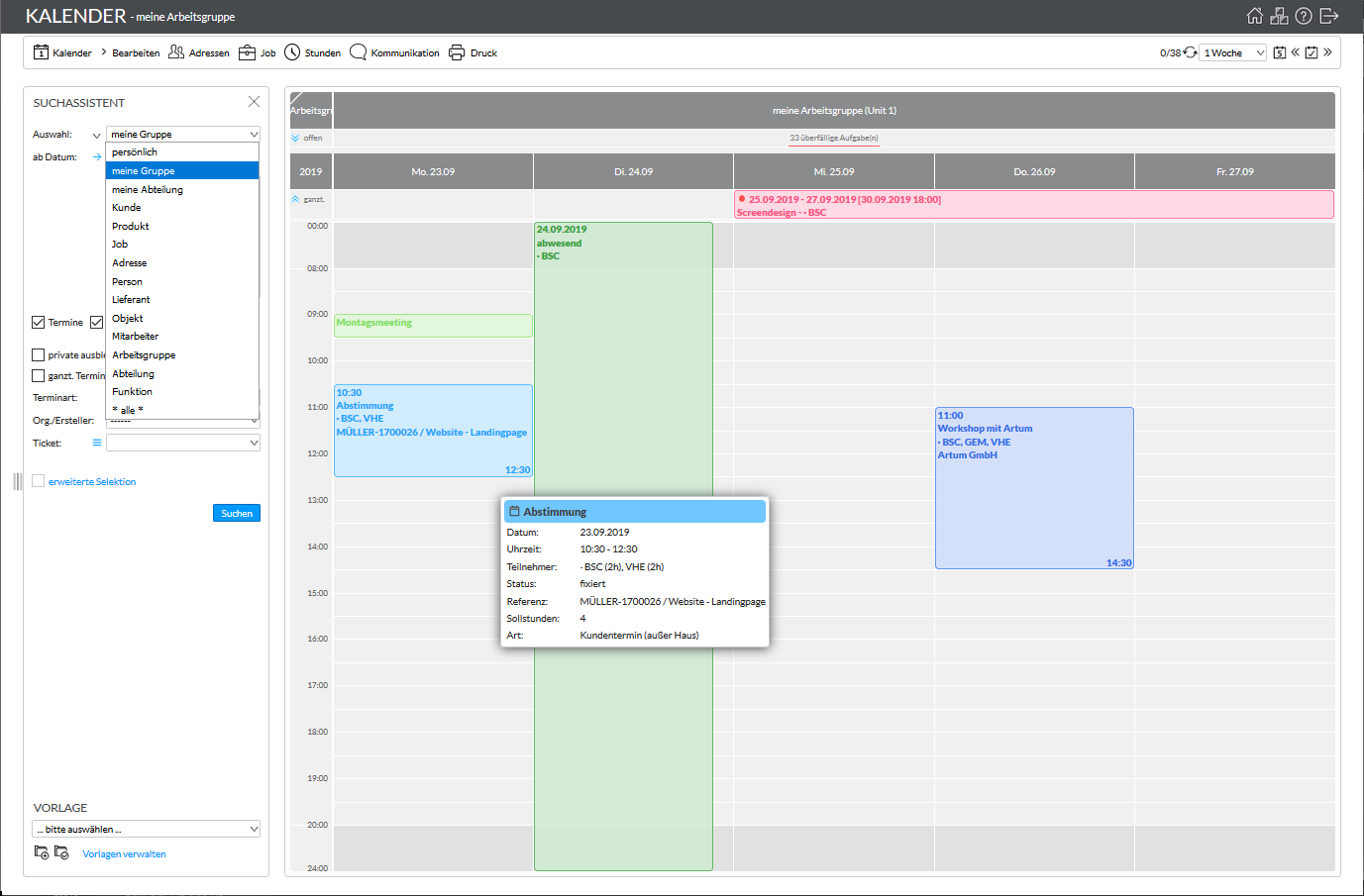Select the Di. 24.09 day header
Screen dimensions: 1364x896
[x=634, y=171]
